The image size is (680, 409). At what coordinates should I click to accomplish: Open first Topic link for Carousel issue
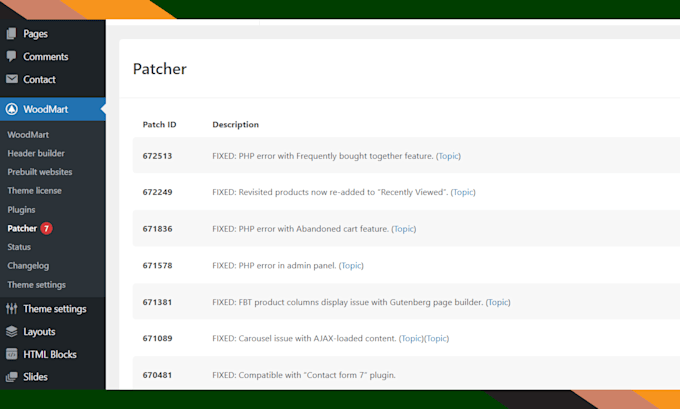[411, 338]
